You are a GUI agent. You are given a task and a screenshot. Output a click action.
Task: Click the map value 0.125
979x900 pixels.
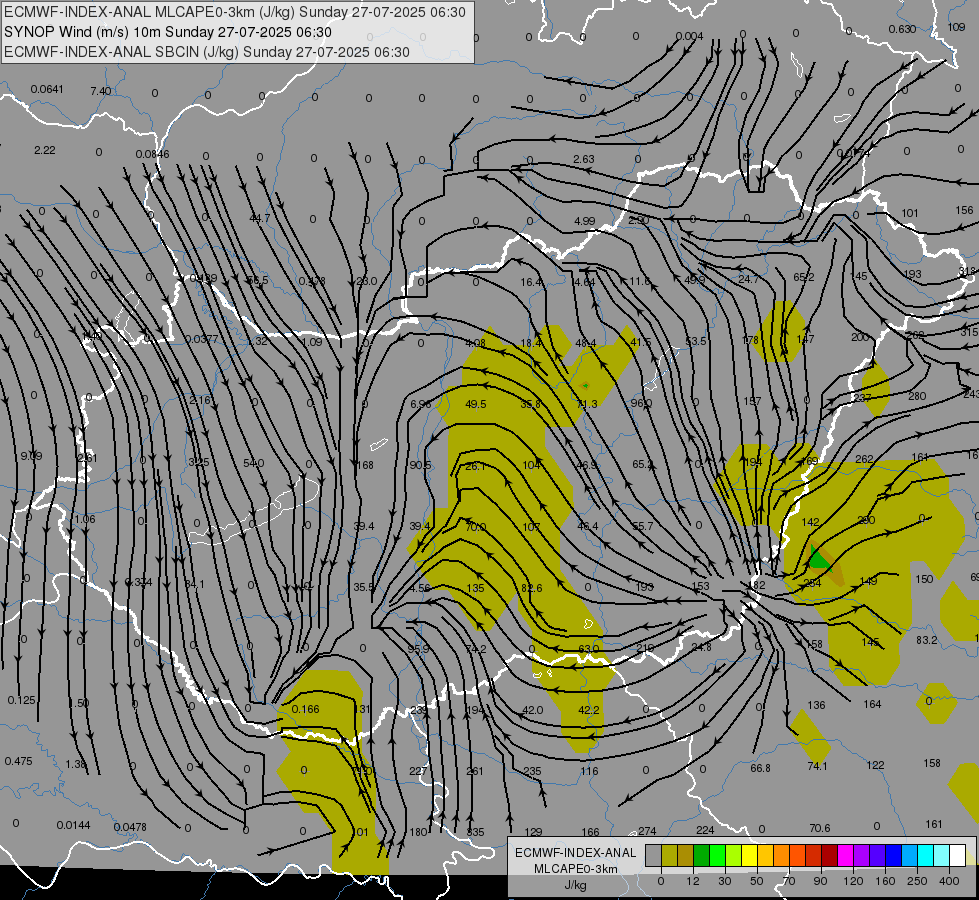point(21,700)
